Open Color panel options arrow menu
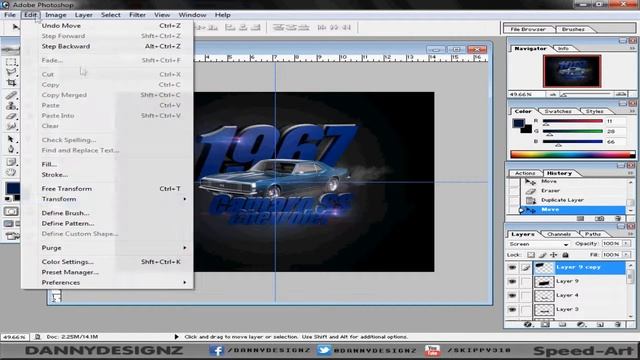 point(632,111)
